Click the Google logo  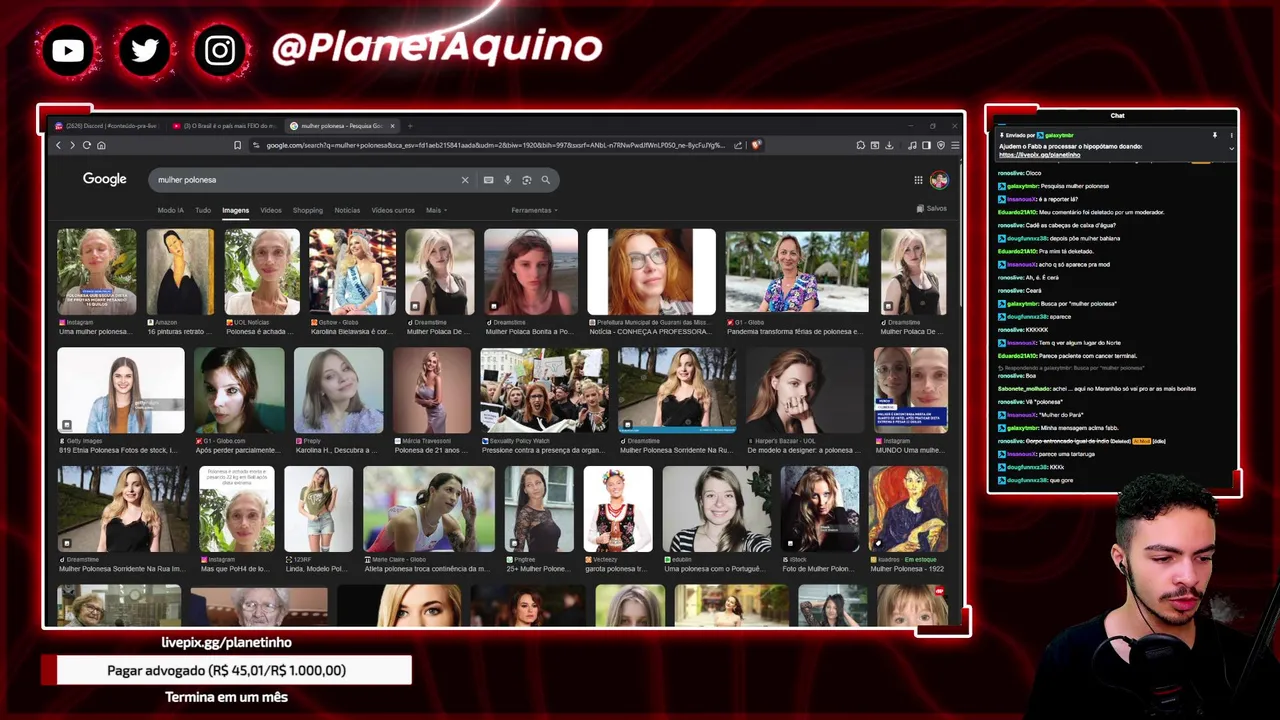coord(104,179)
